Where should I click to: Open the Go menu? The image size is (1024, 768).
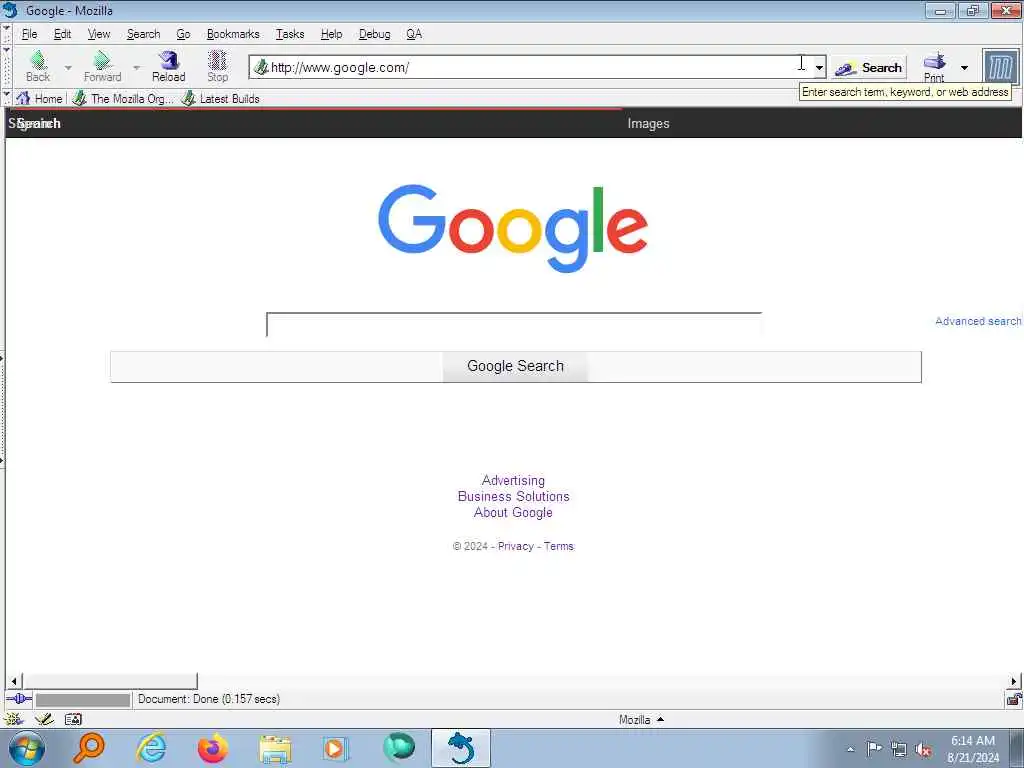pyautogui.click(x=183, y=34)
